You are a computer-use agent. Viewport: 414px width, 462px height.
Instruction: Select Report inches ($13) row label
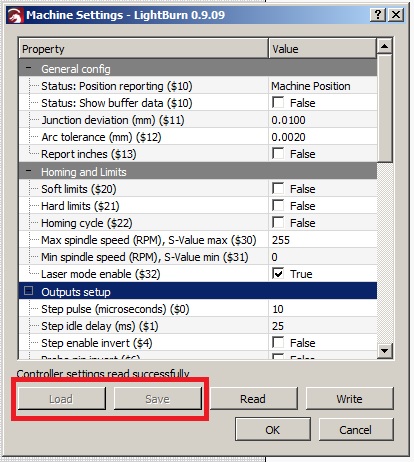89,154
